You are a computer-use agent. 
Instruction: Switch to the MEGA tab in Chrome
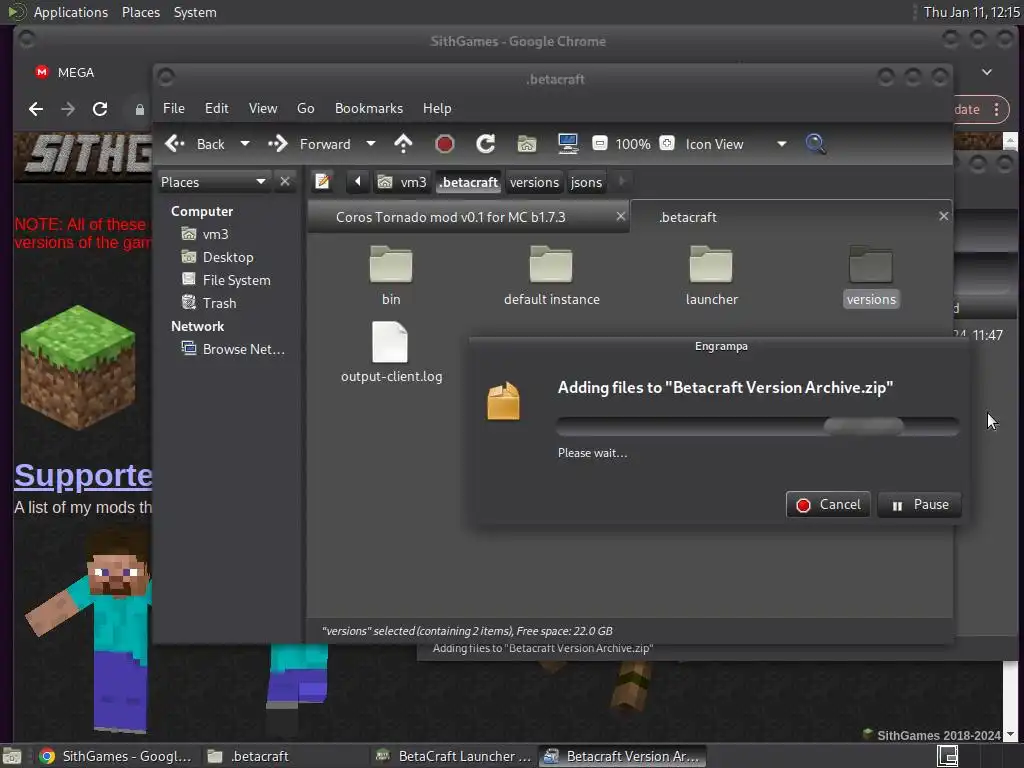65,72
